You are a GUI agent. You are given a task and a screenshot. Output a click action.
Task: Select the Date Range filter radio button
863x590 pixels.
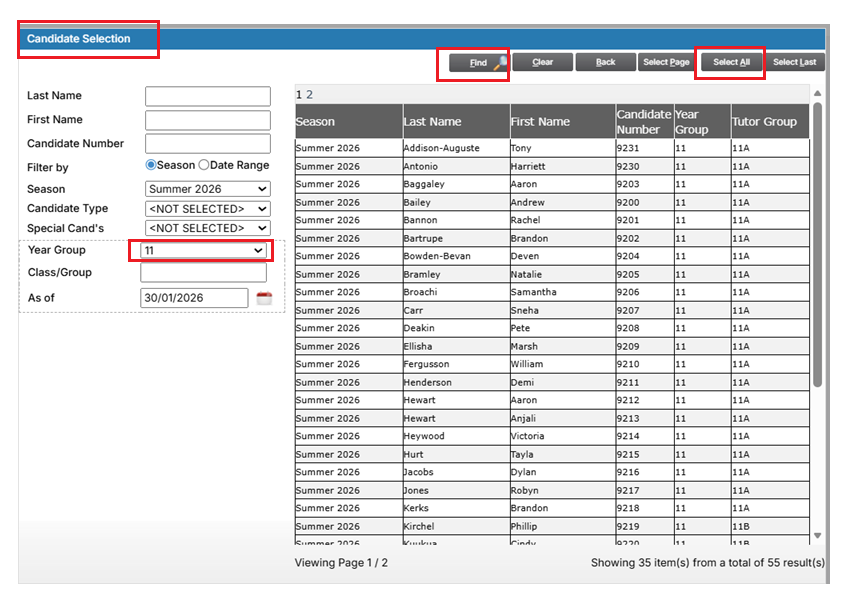coord(204,165)
